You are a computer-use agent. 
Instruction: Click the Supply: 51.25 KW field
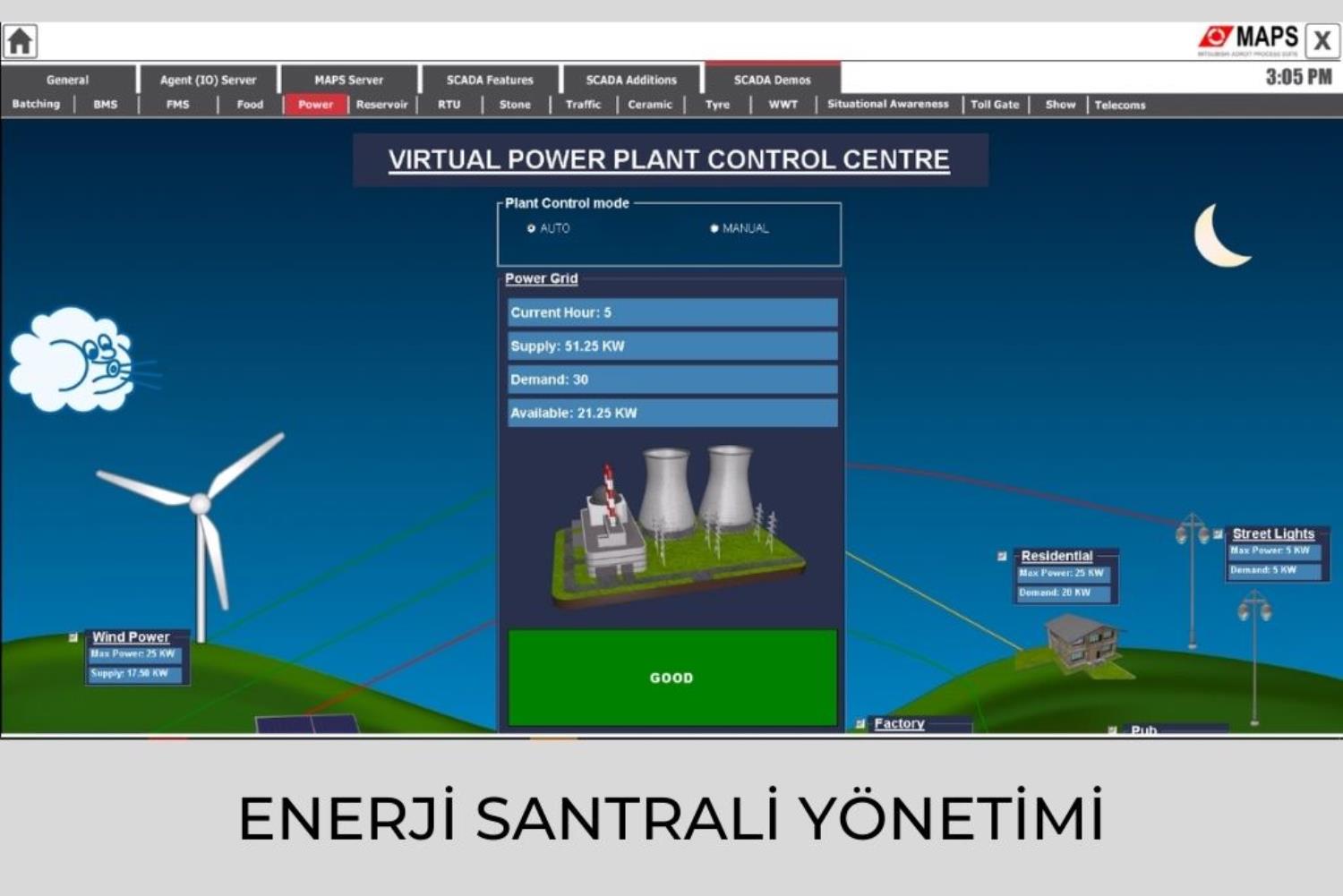pos(672,346)
